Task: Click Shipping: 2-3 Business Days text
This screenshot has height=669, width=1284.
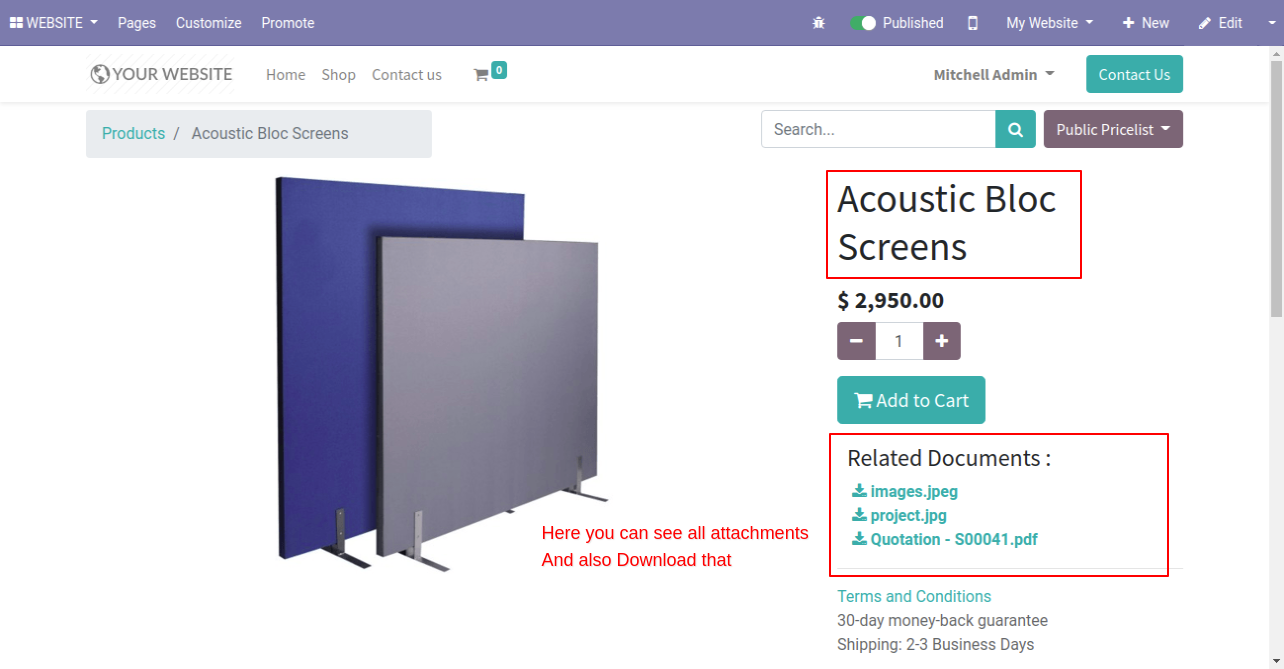Action: 935,644
